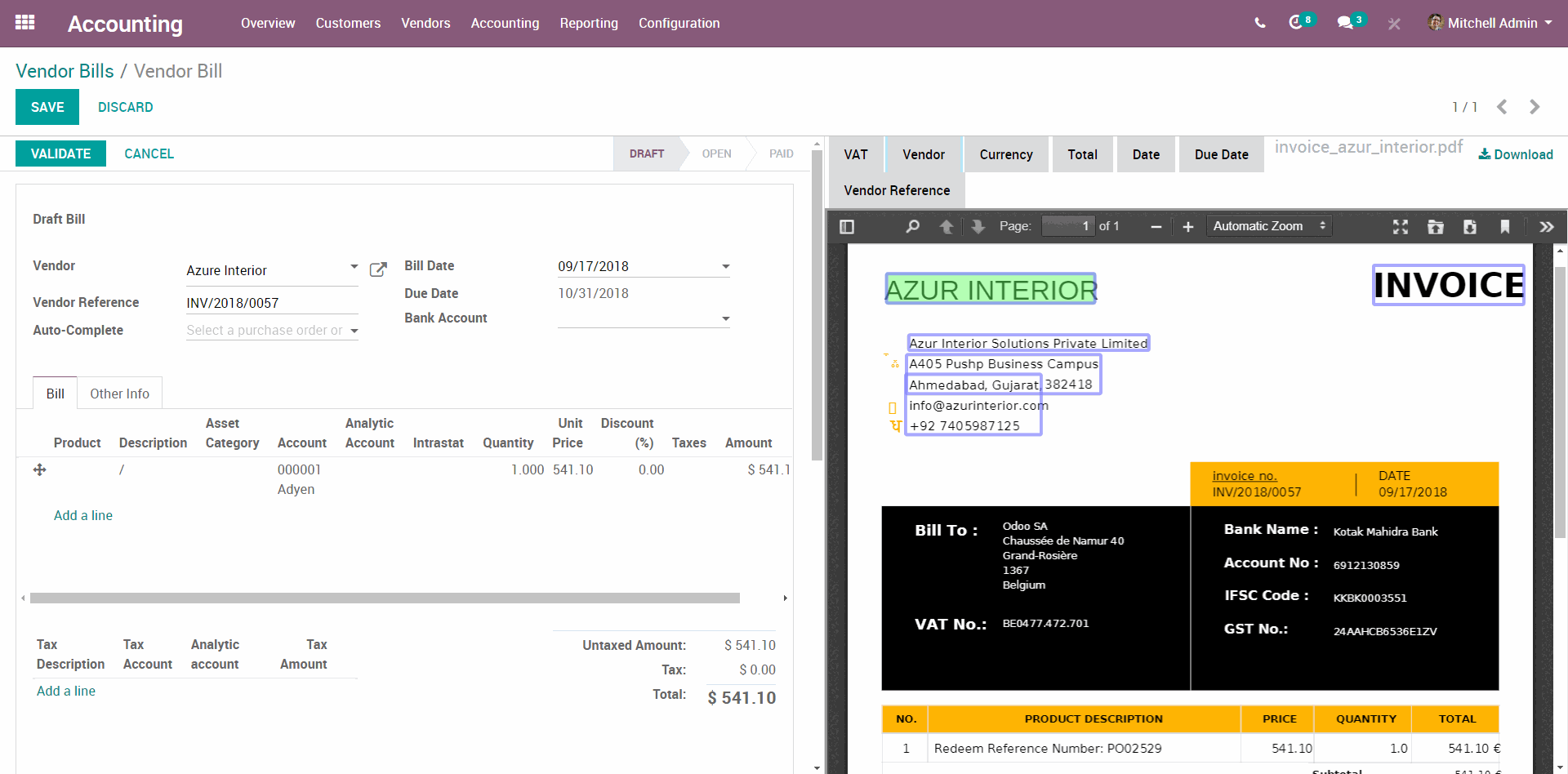The height and width of the screenshot is (774, 1568).
Task: Click the bill lines horizontal scrollbar
Action: [385, 598]
